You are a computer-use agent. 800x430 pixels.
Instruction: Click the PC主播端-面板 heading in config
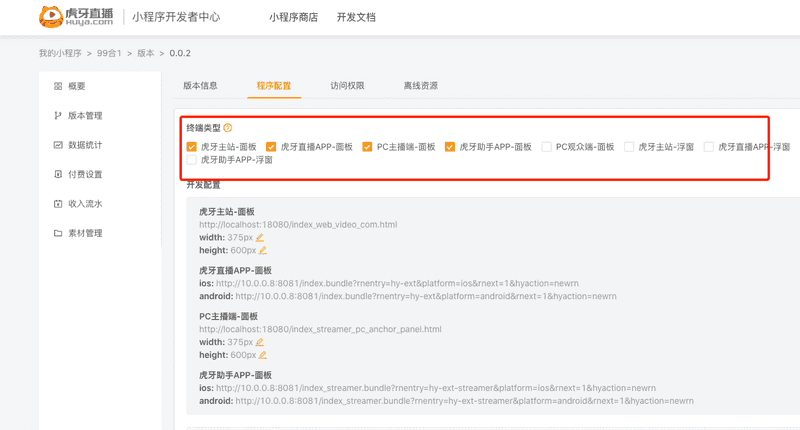click(228, 316)
